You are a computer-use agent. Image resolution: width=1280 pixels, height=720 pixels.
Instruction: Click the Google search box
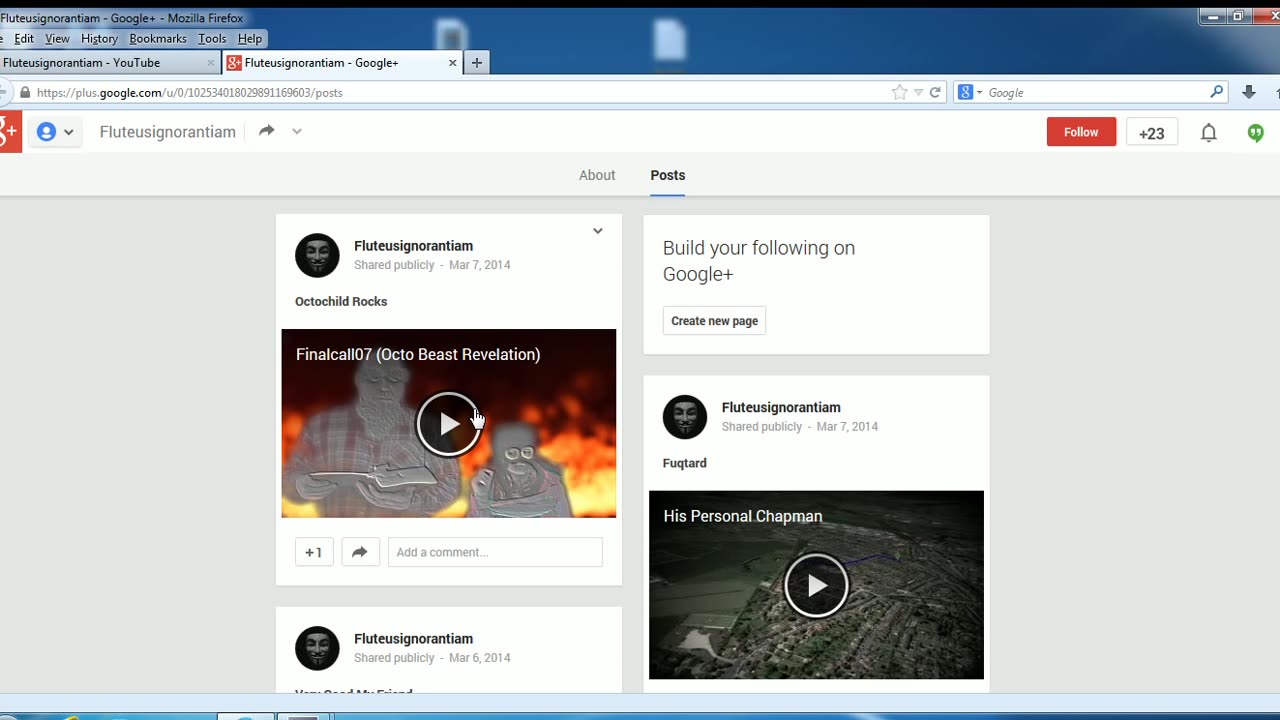click(x=1095, y=92)
